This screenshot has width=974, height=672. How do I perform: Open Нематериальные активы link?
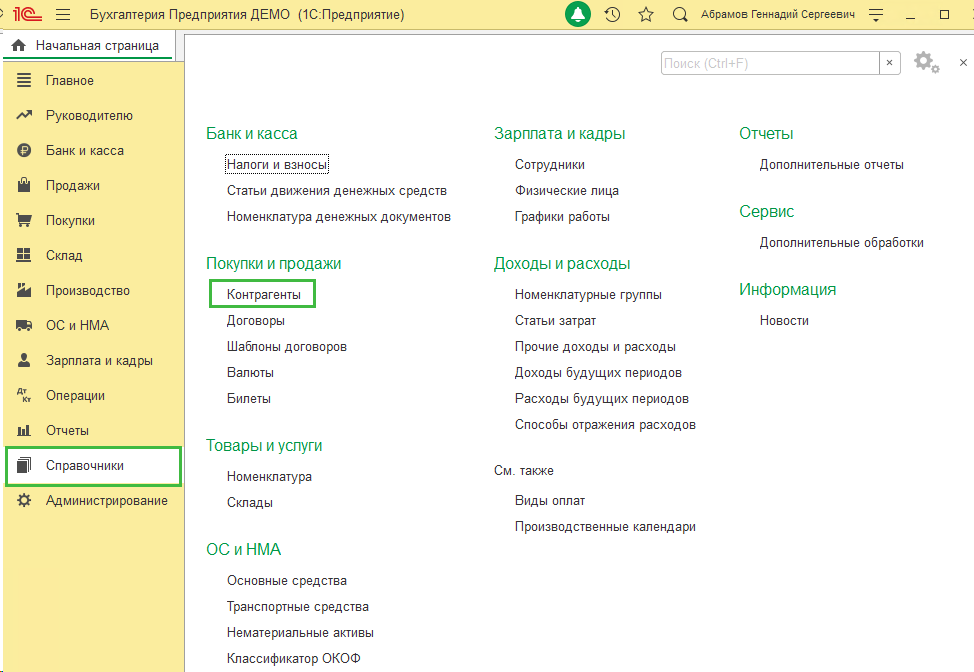point(300,633)
